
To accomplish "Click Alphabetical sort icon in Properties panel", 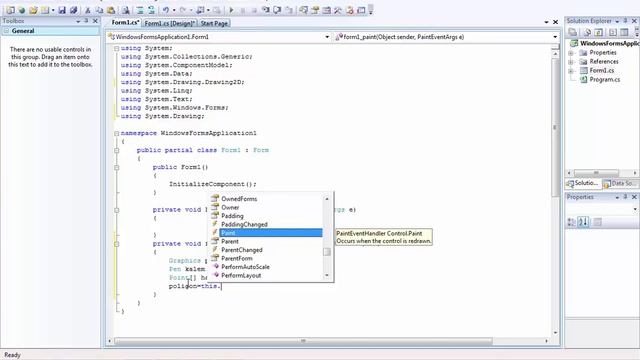I will [583, 222].
